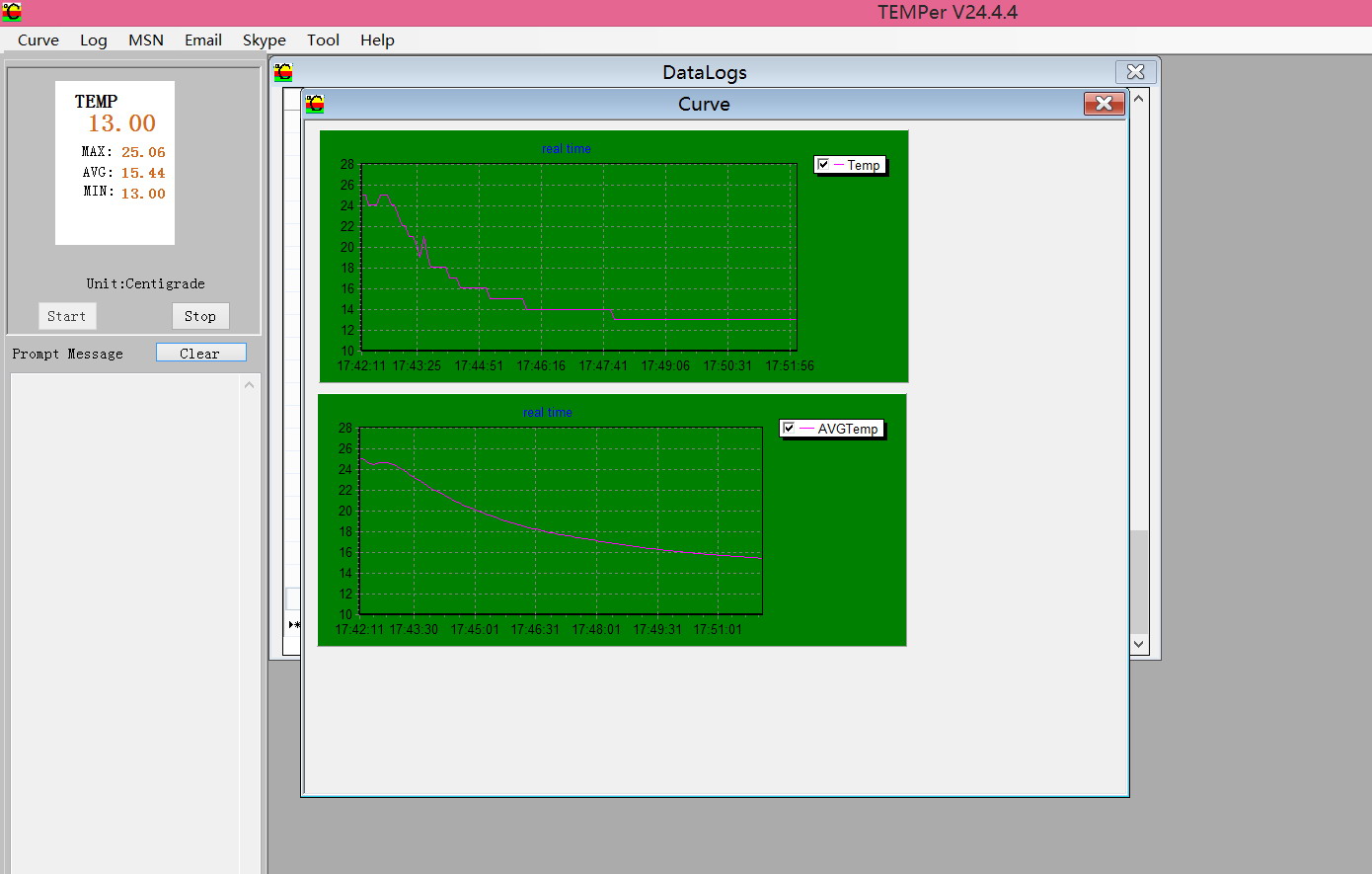The width and height of the screenshot is (1372, 874).
Task: Click Prompt Message scrollbar up arrow
Action: [x=250, y=385]
